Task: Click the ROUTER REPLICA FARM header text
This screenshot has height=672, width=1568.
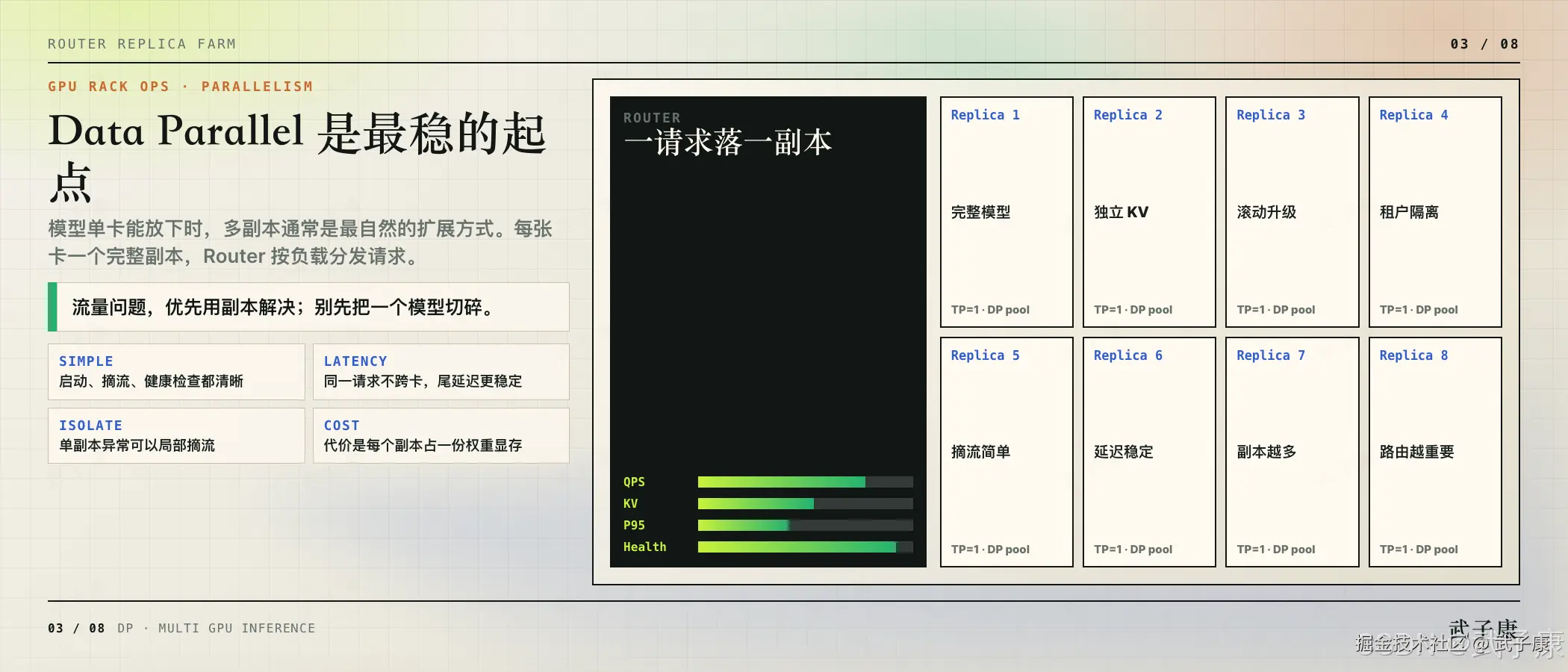Action: tap(142, 44)
